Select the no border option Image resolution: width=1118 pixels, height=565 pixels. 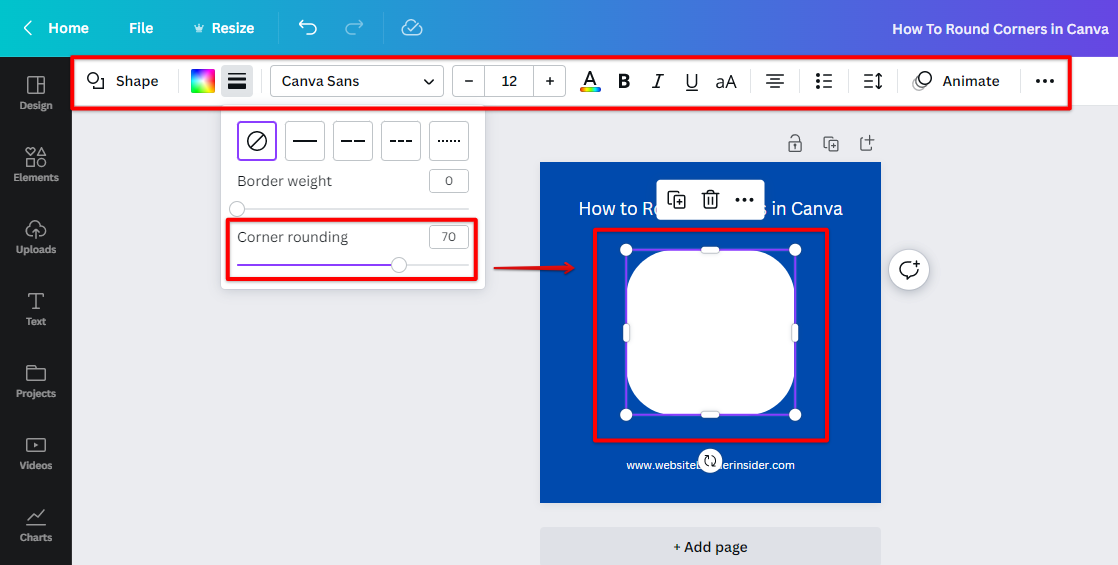[x=257, y=141]
